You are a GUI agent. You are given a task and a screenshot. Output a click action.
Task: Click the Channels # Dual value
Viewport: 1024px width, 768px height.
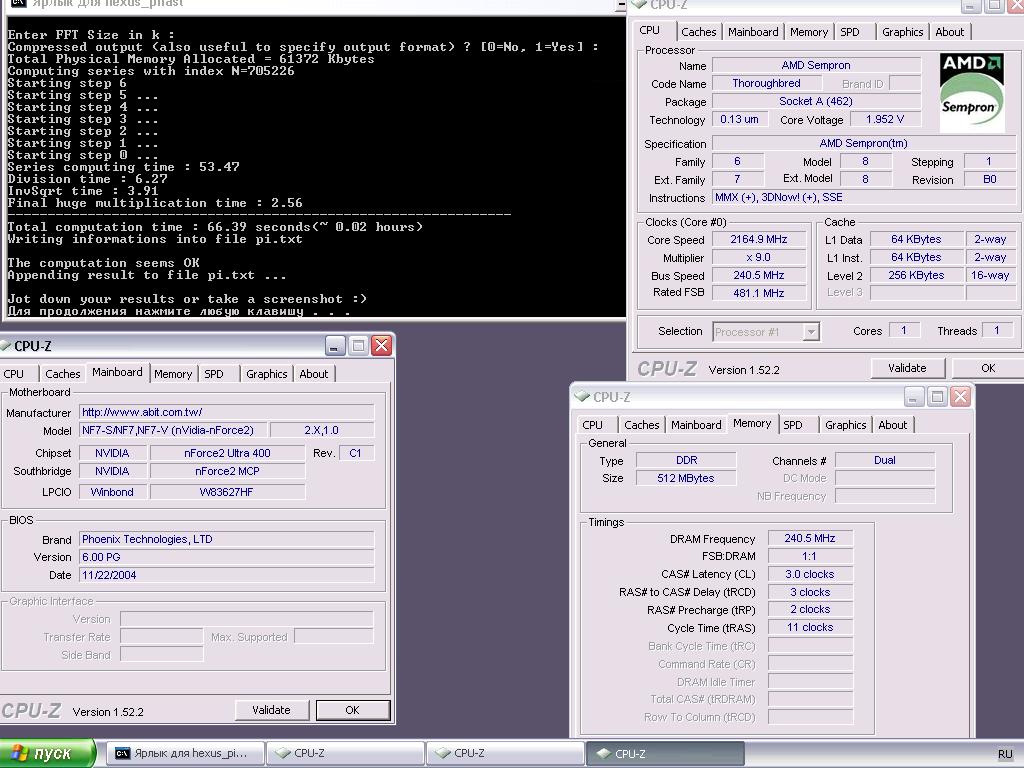pyautogui.click(x=885, y=460)
